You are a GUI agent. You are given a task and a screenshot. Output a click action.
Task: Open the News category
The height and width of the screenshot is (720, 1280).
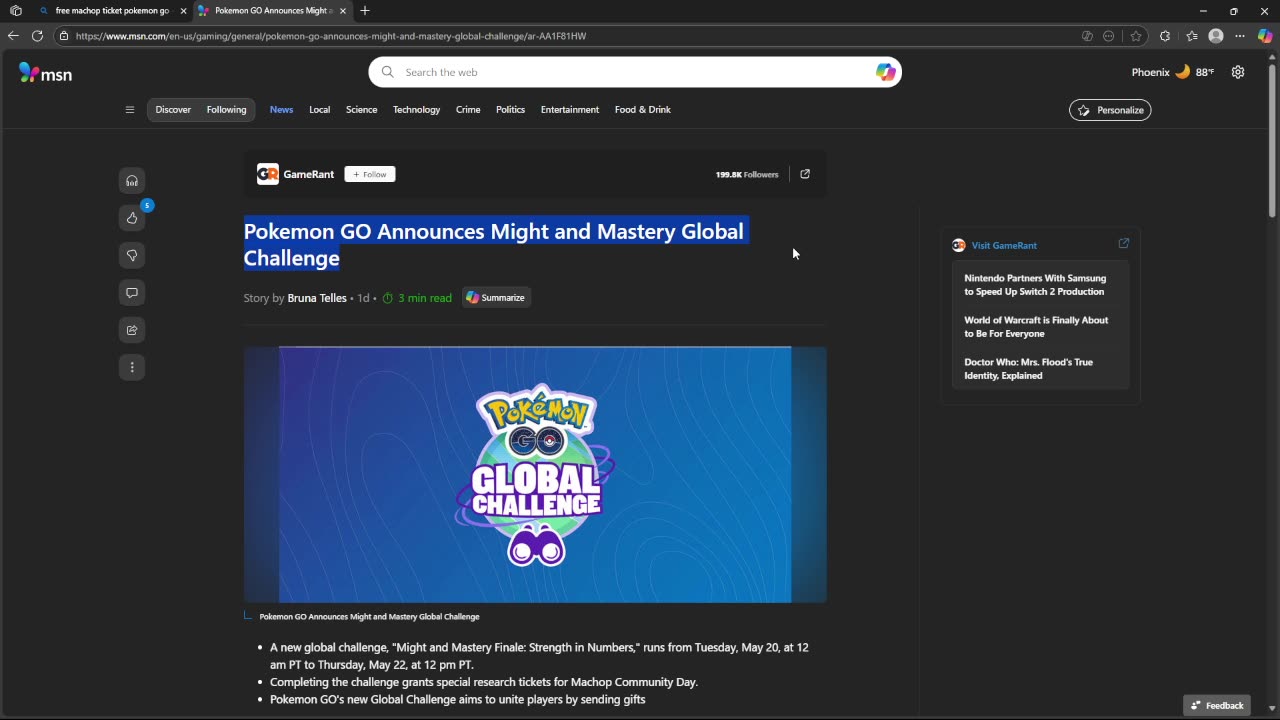[282, 110]
